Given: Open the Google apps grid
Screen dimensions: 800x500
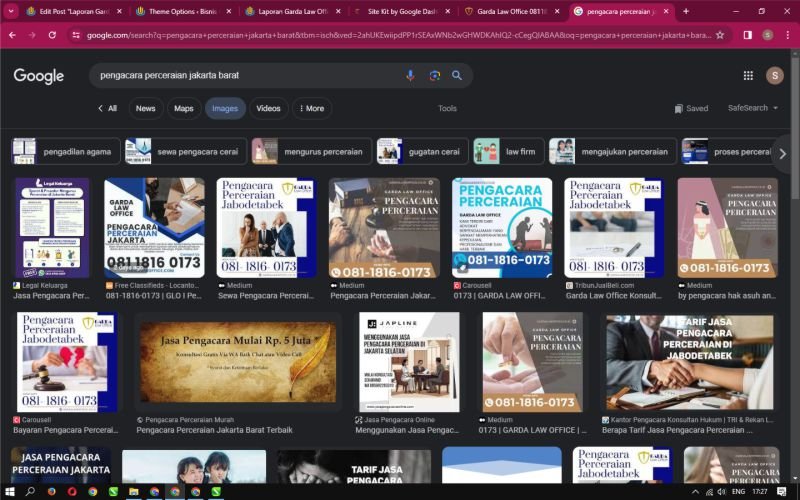Looking at the screenshot, I should [748, 75].
